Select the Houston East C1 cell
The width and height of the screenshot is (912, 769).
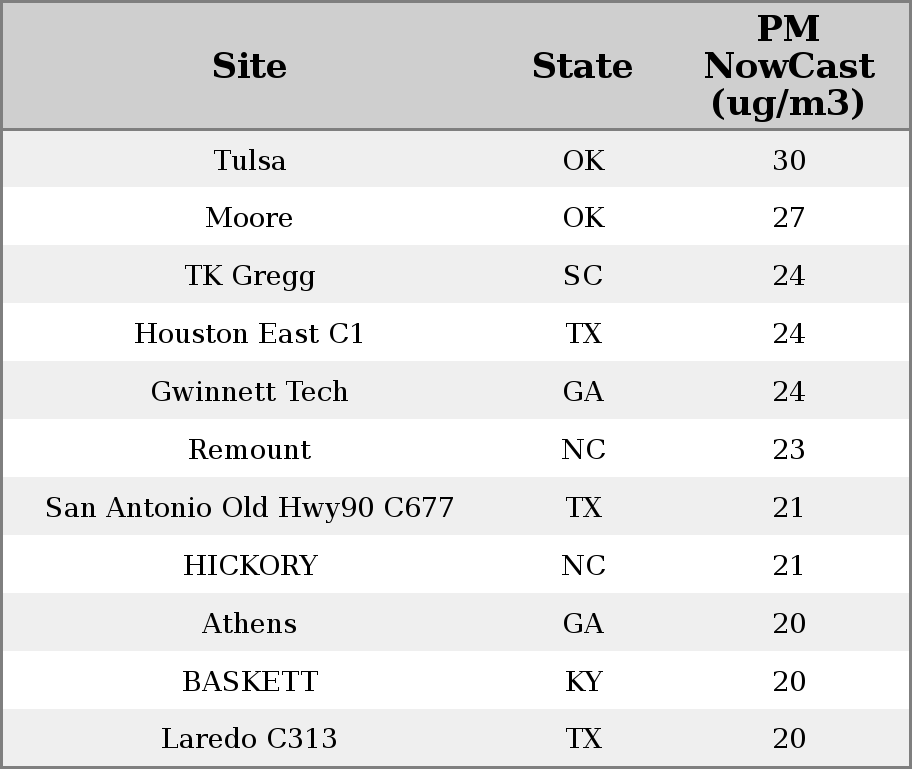tap(250, 333)
